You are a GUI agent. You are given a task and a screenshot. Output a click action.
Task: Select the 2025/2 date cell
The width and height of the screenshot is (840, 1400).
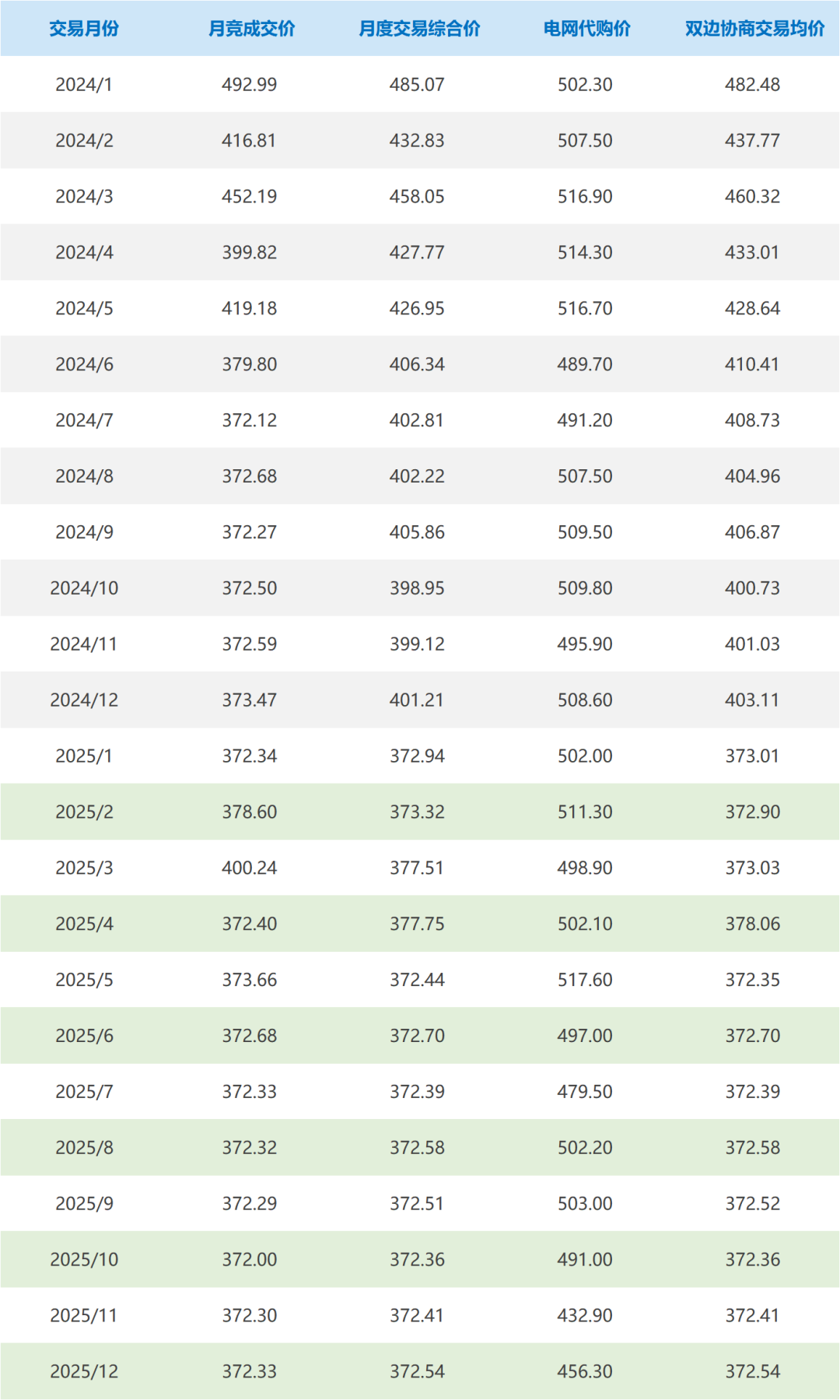click(84, 812)
